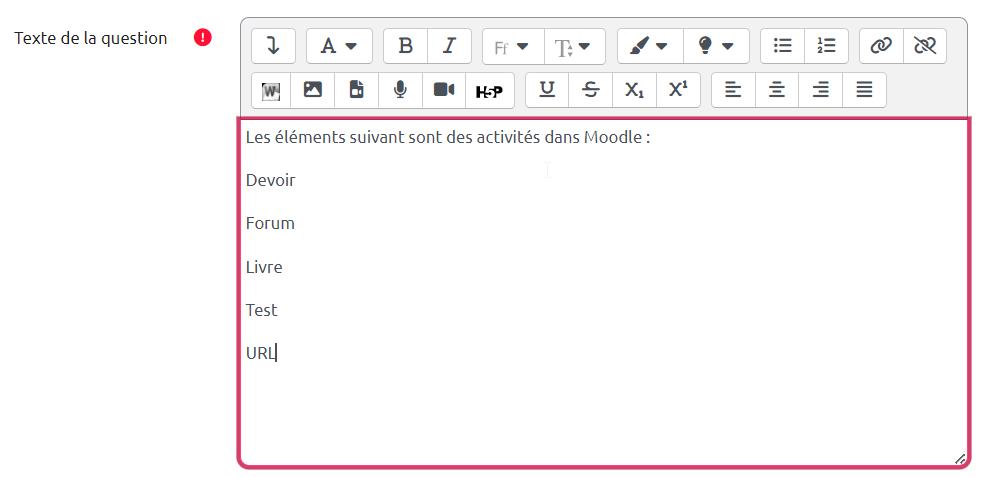Record video with the camera icon
The image size is (996, 477).
pos(444,90)
